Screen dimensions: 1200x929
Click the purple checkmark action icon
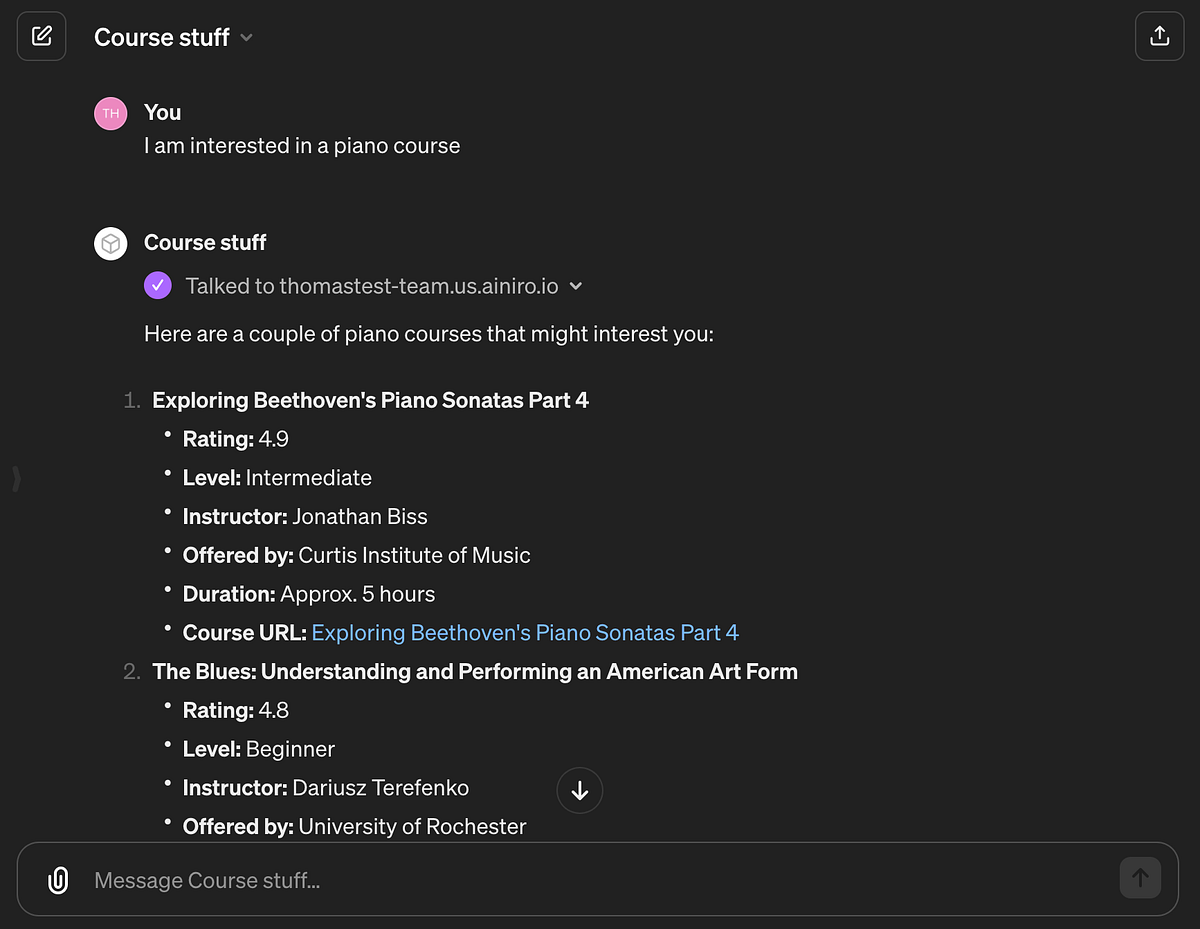(x=158, y=286)
